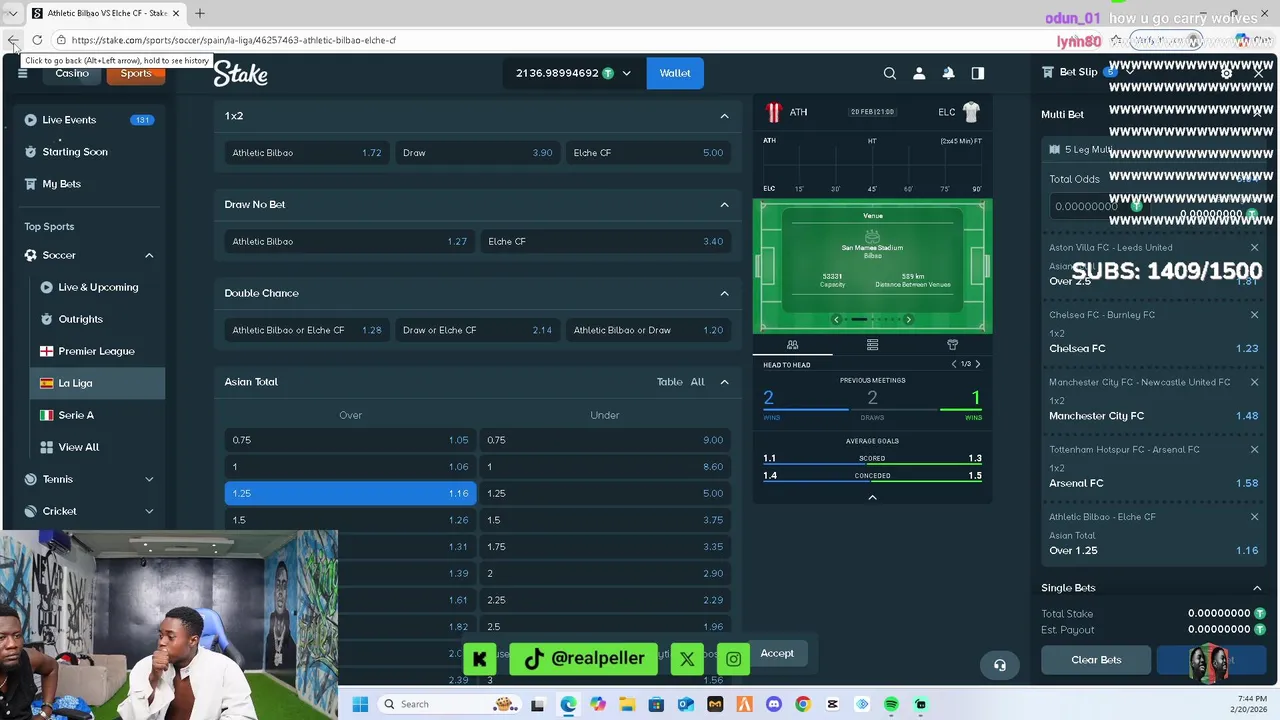
Task: Go to previous pitch widget slide
Action: pyautogui.click(x=836, y=319)
